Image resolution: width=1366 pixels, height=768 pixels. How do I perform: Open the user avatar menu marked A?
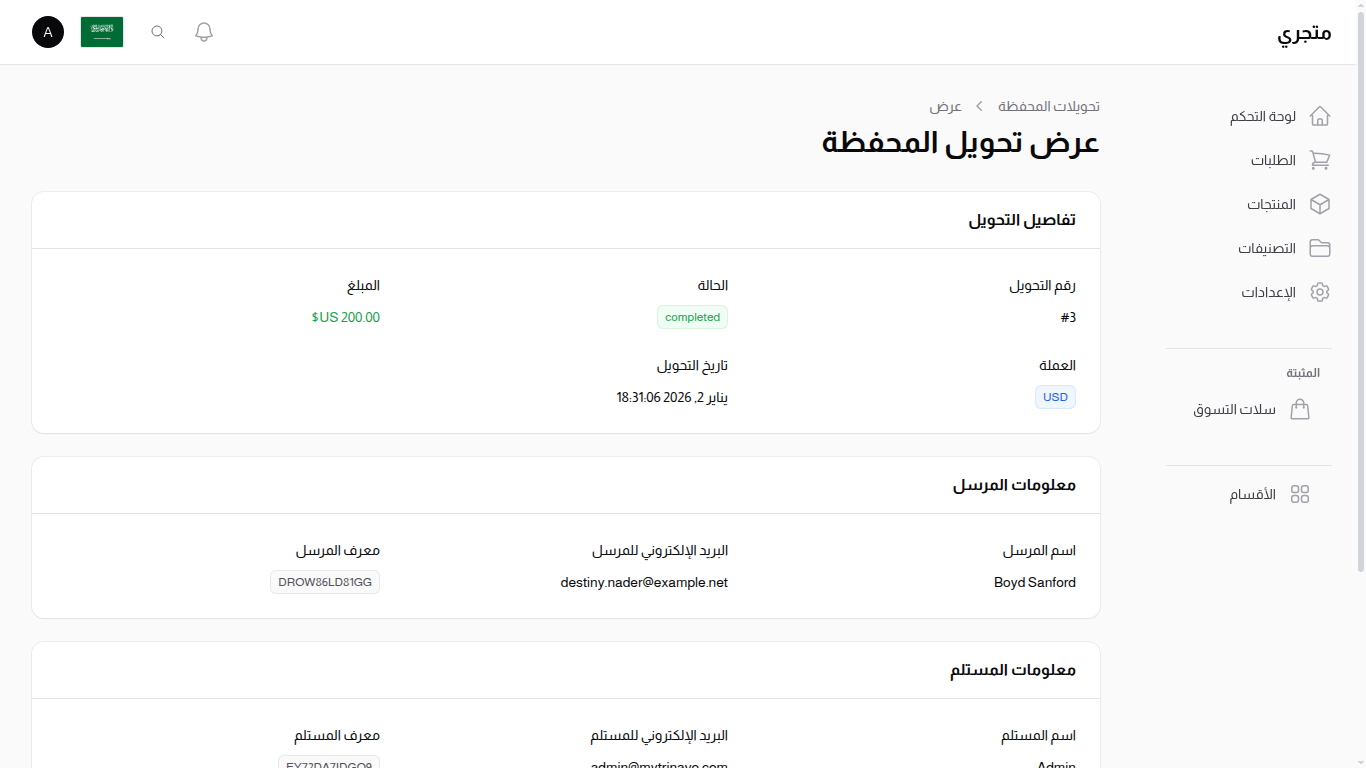(x=47, y=32)
